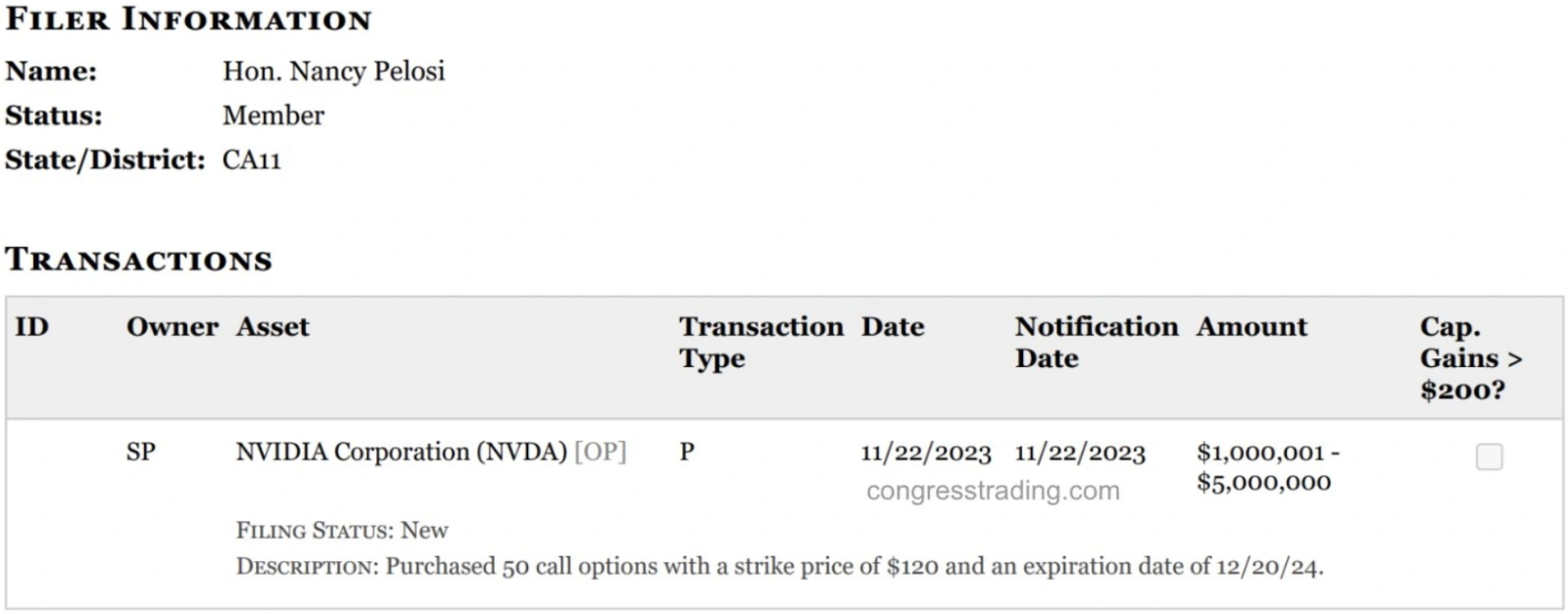The width and height of the screenshot is (1568, 614).
Task: Click the Transaction Type column header
Action: 760,342
